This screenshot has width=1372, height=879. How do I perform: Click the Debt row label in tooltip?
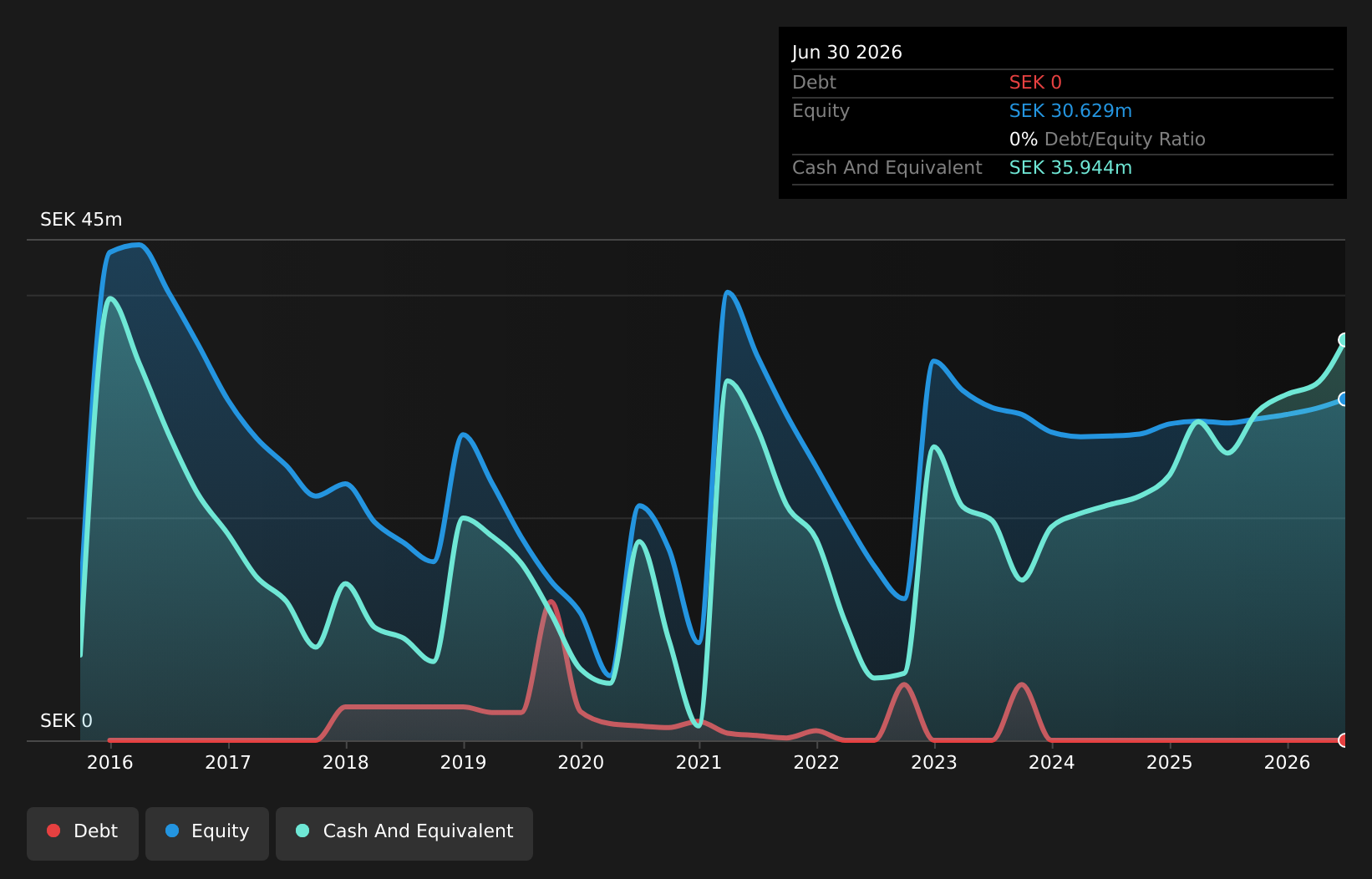[x=814, y=83]
